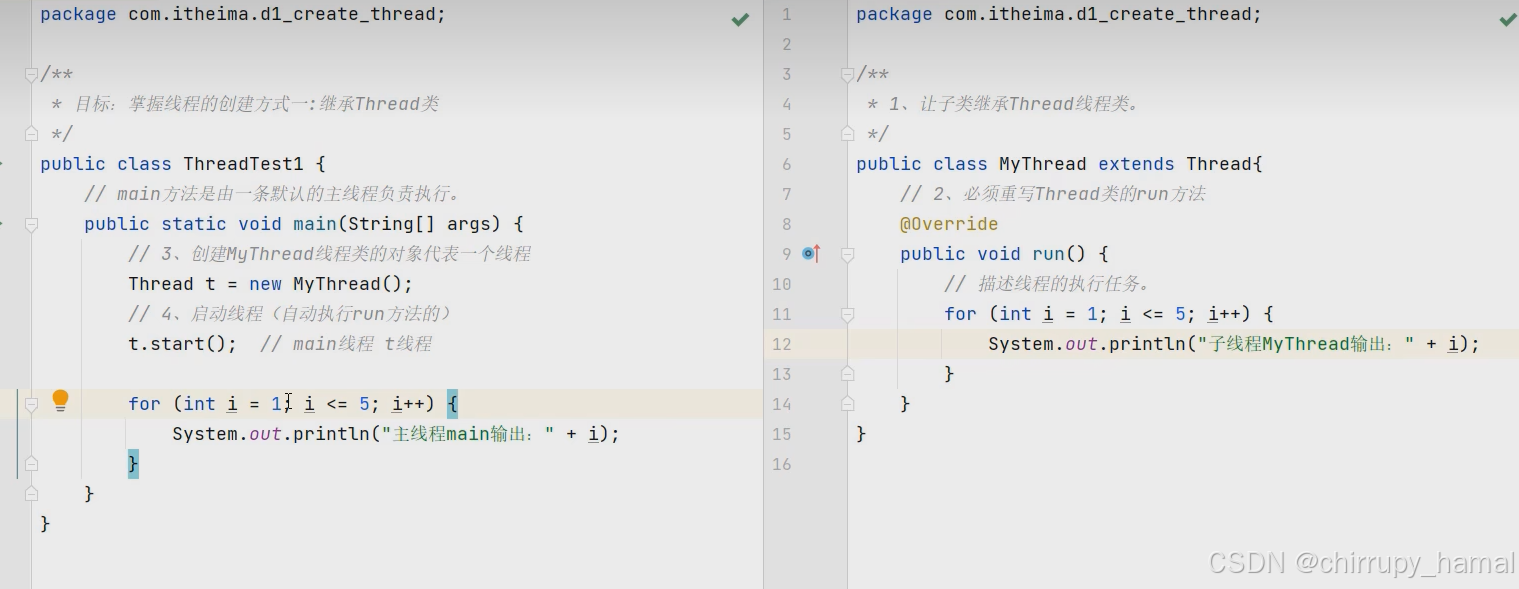Click line number 16 in the gutter
This screenshot has height=589, width=1519.
click(x=782, y=464)
